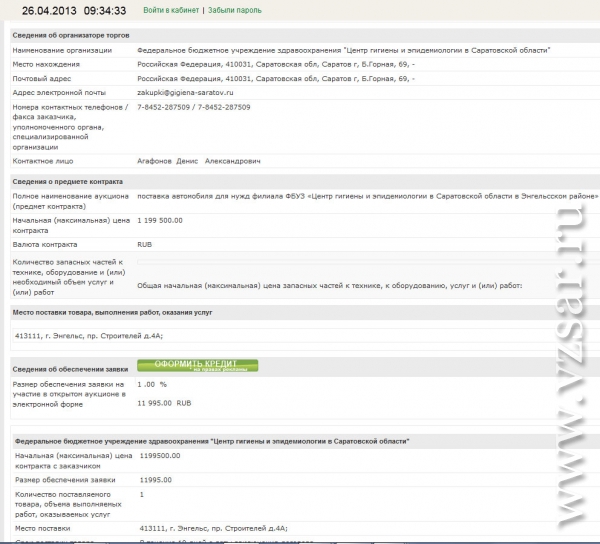The width and height of the screenshot is (600, 544).
Task: Click the green 'ОФОРМИТЬ КРЕДИТ' banner button
Action: point(197,365)
